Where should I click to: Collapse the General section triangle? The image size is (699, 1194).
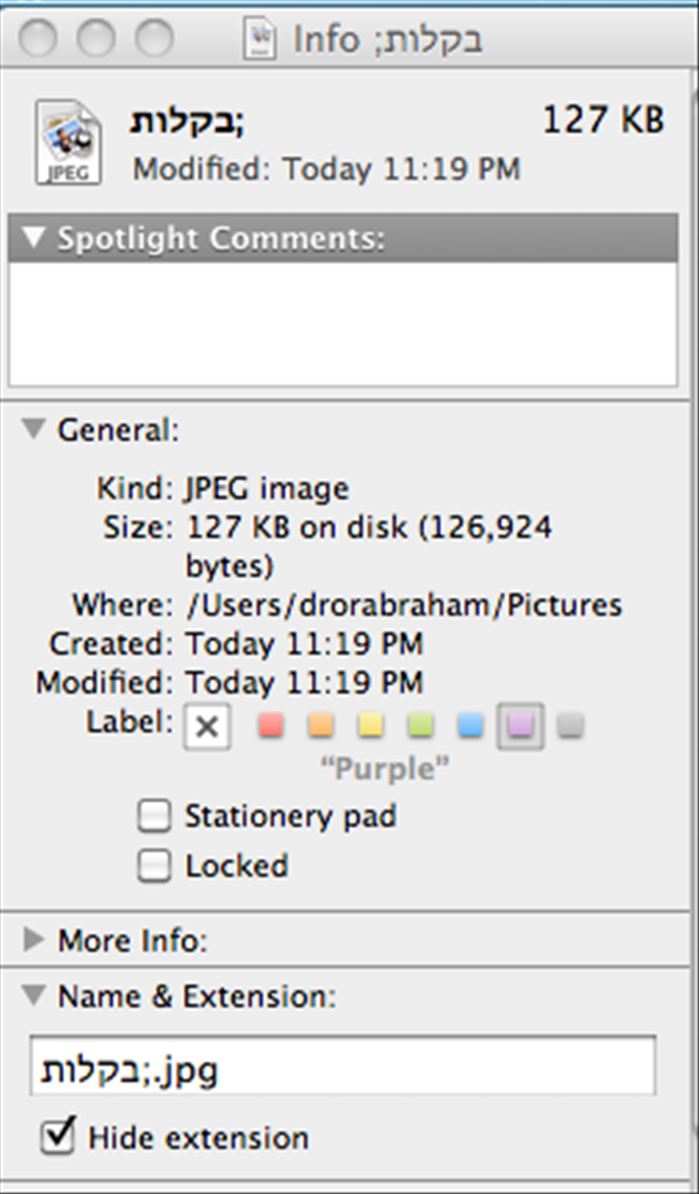34,429
